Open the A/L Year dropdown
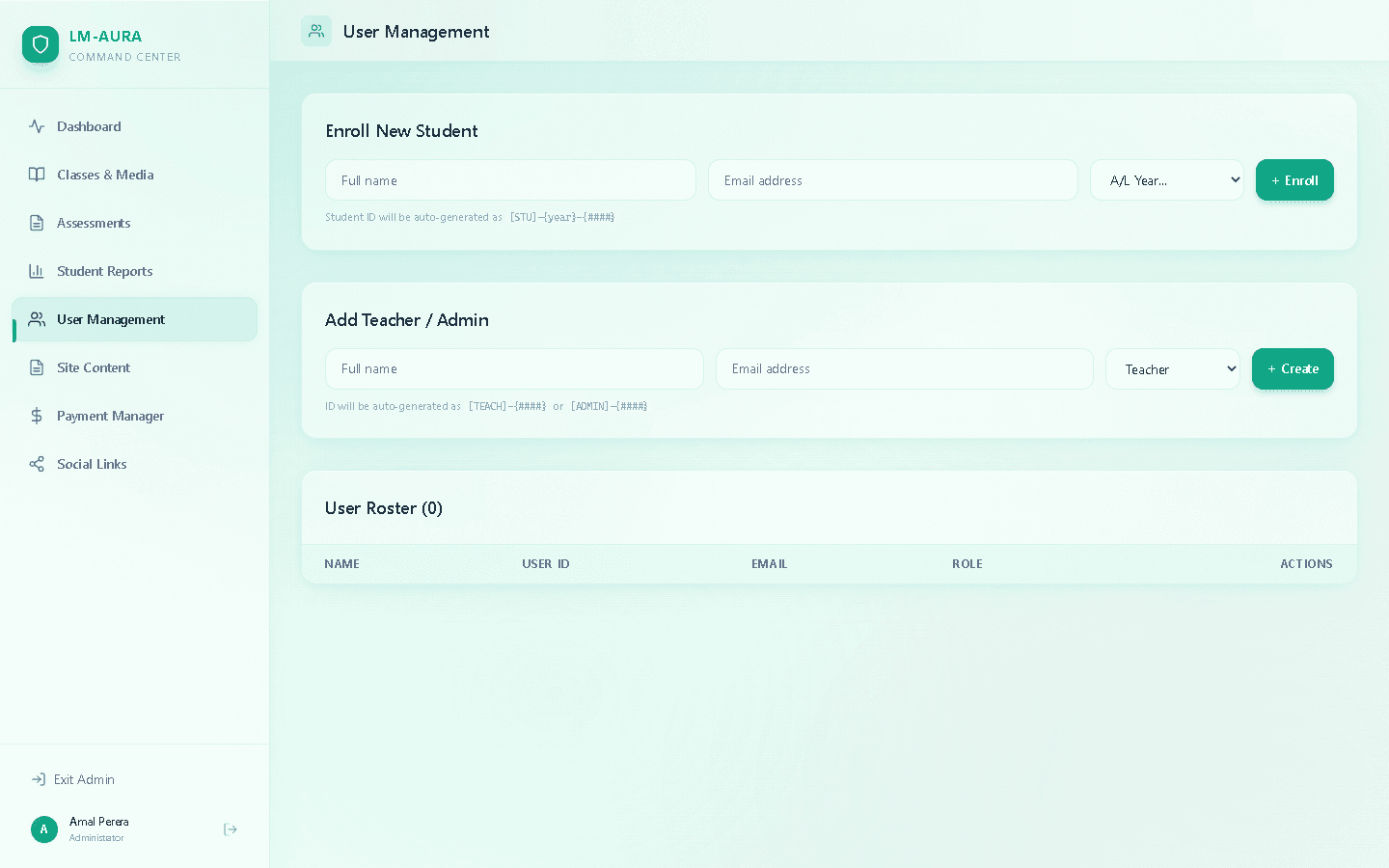 click(1167, 180)
